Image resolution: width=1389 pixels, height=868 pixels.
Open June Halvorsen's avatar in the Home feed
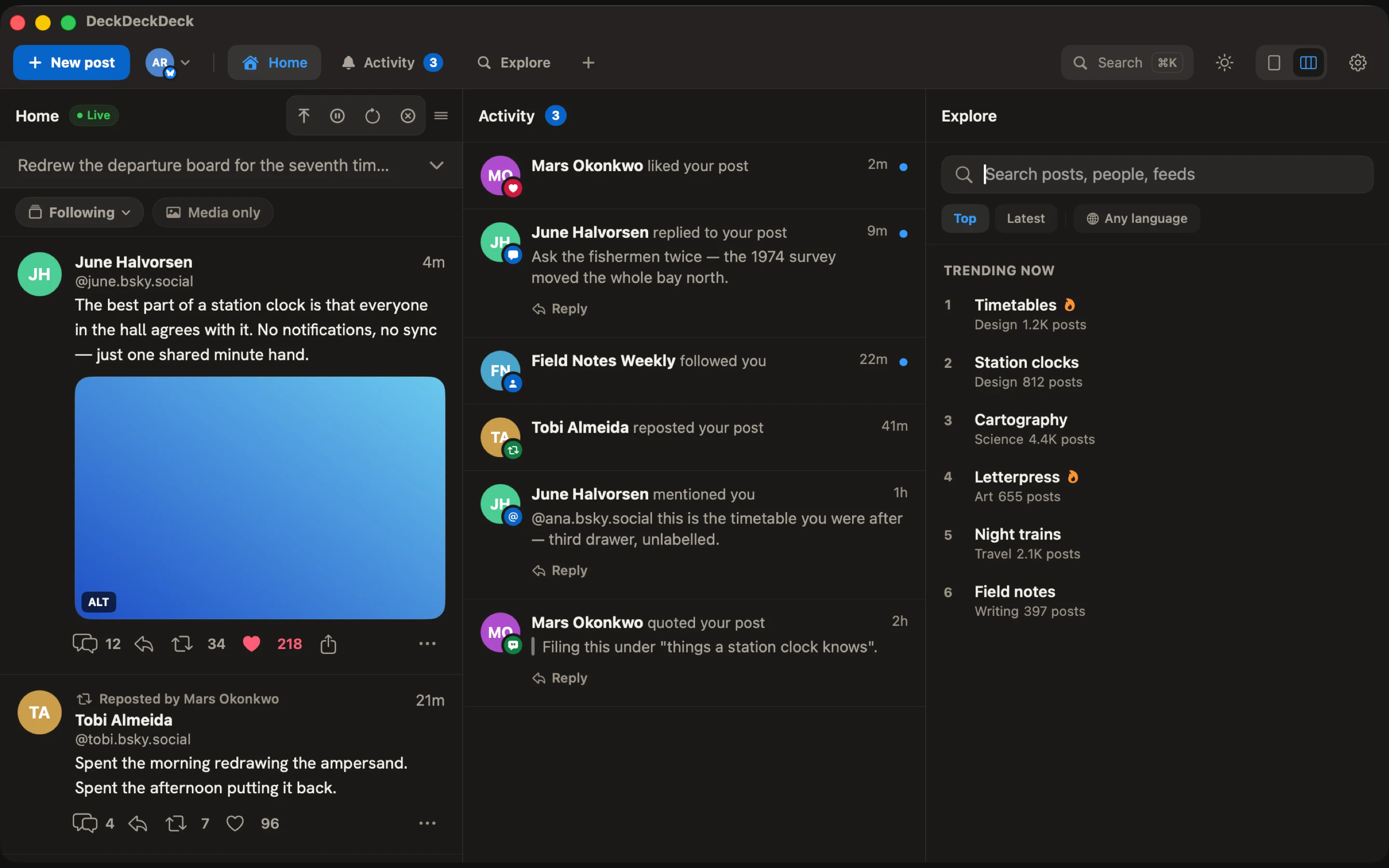(40, 274)
